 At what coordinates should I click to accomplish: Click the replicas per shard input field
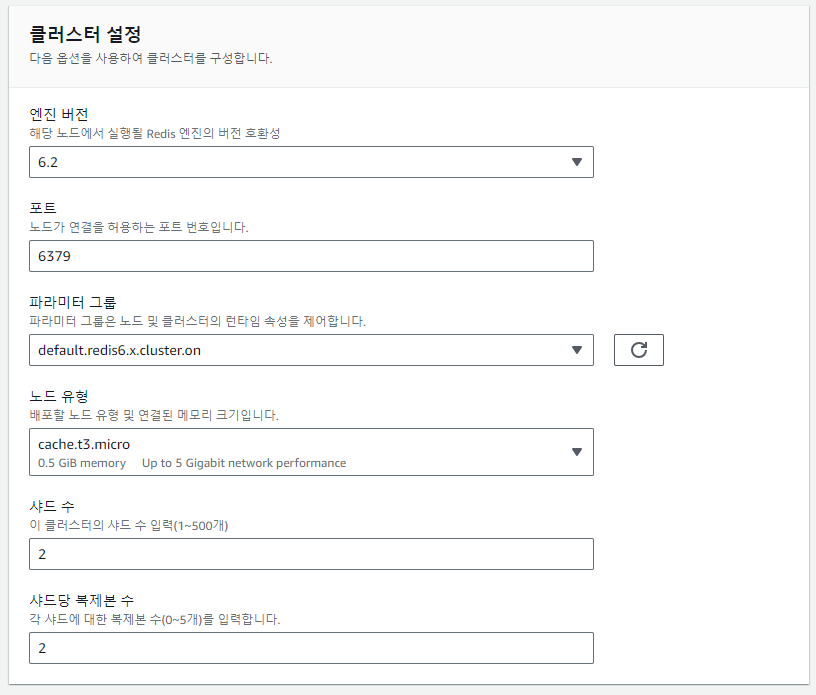pos(311,648)
